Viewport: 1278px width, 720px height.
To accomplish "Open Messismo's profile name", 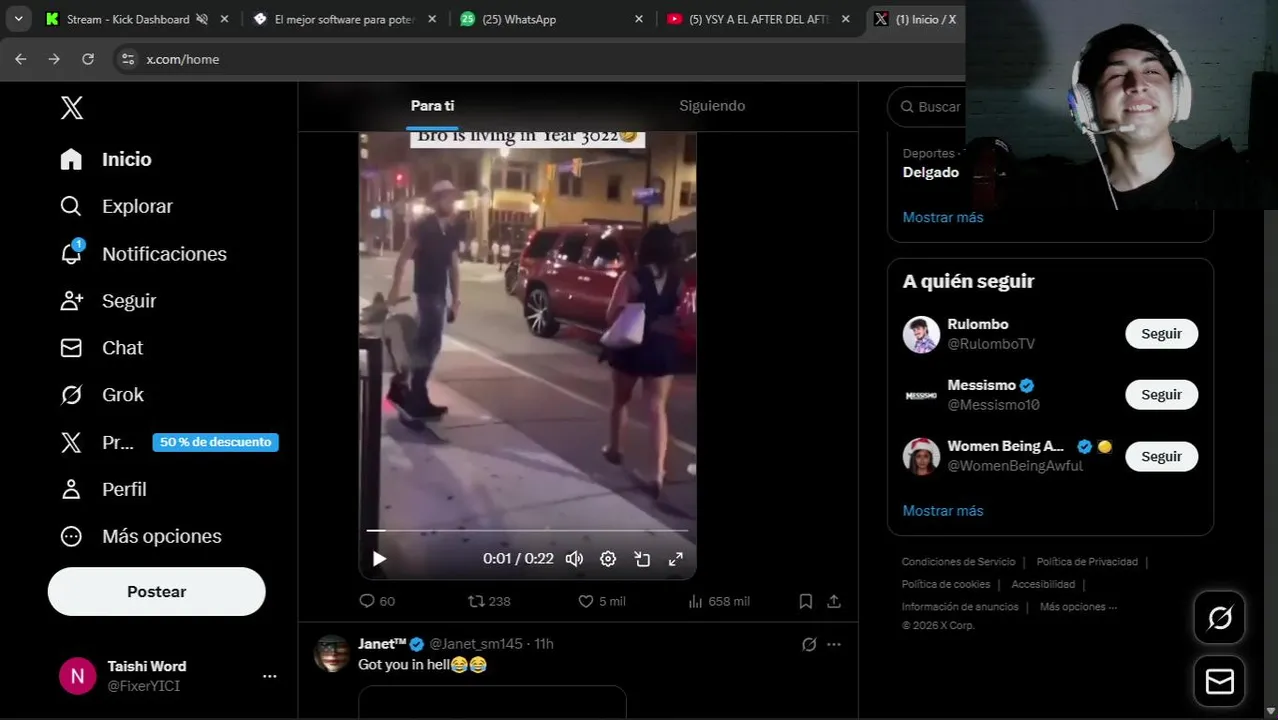I will click(982, 385).
